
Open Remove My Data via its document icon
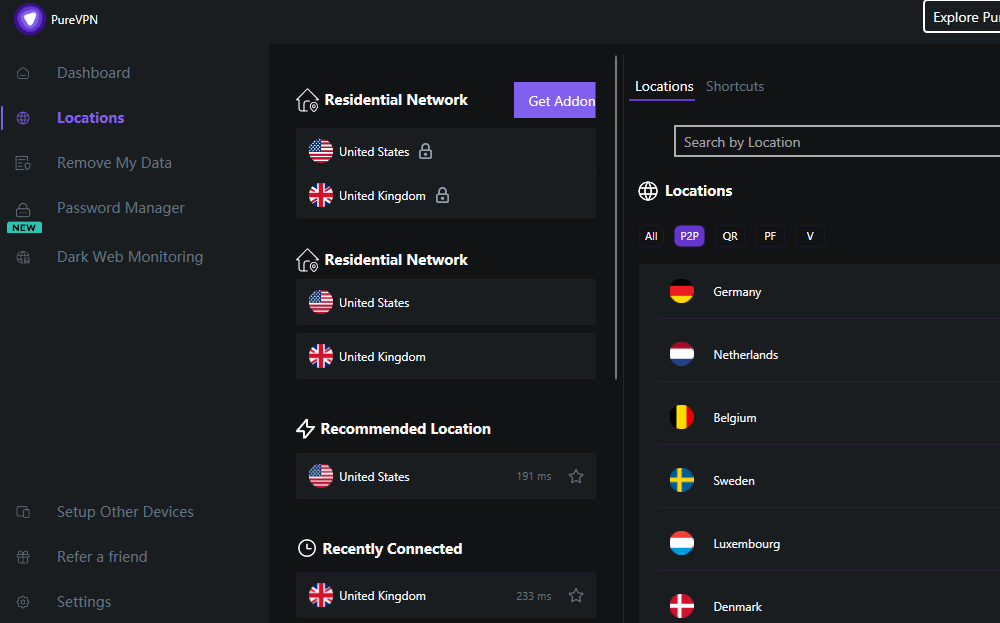[x=22, y=162]
